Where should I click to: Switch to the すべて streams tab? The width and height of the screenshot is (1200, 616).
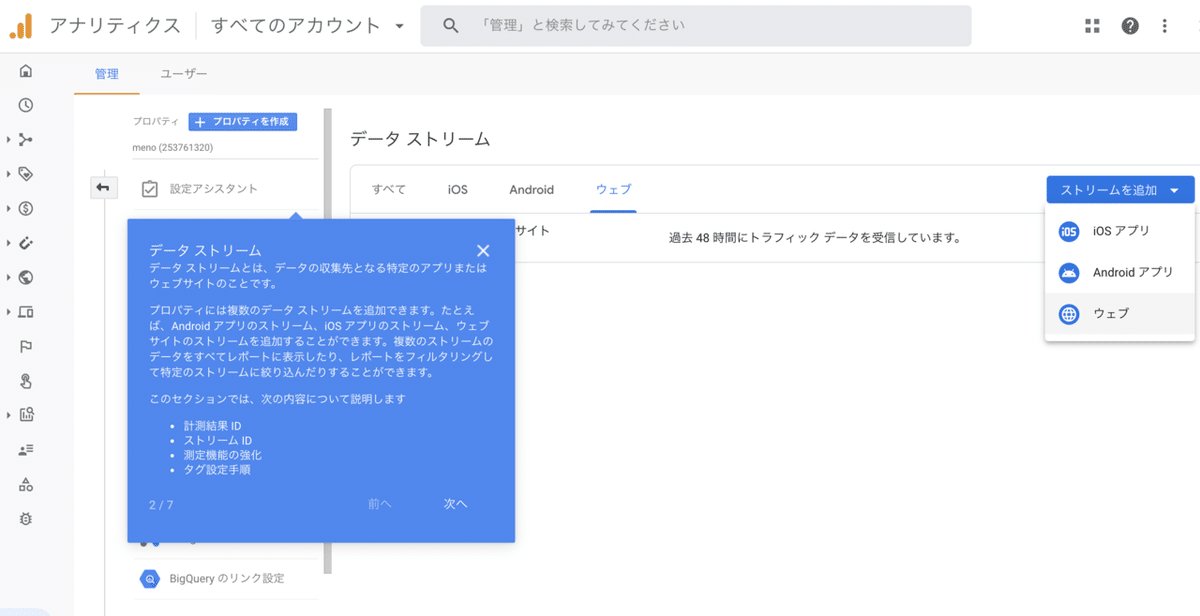pos(389,189)
